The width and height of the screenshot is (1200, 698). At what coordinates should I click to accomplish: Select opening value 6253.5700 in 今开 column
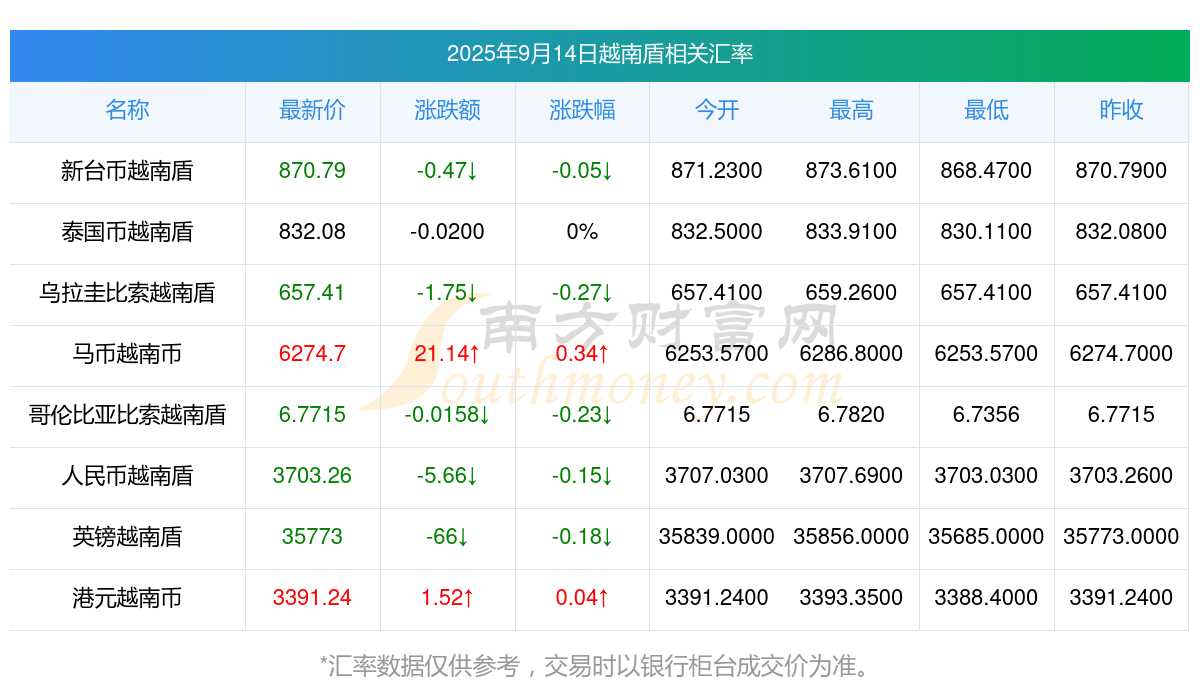(x=717, y=354)
